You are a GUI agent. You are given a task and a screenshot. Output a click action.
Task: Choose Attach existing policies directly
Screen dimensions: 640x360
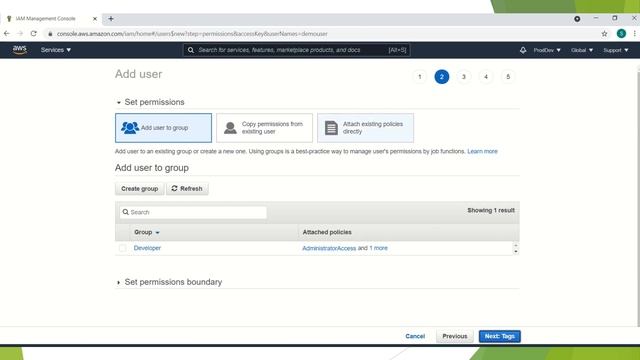click(365, 128)
